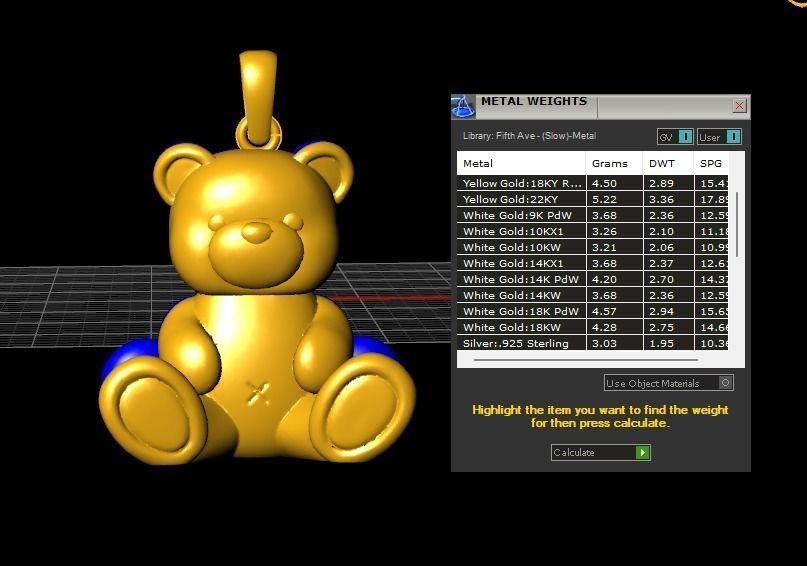Viewport: 807px width, 566px height.
Task: Click the 4.50 grams cell
Action: [615, 183]
